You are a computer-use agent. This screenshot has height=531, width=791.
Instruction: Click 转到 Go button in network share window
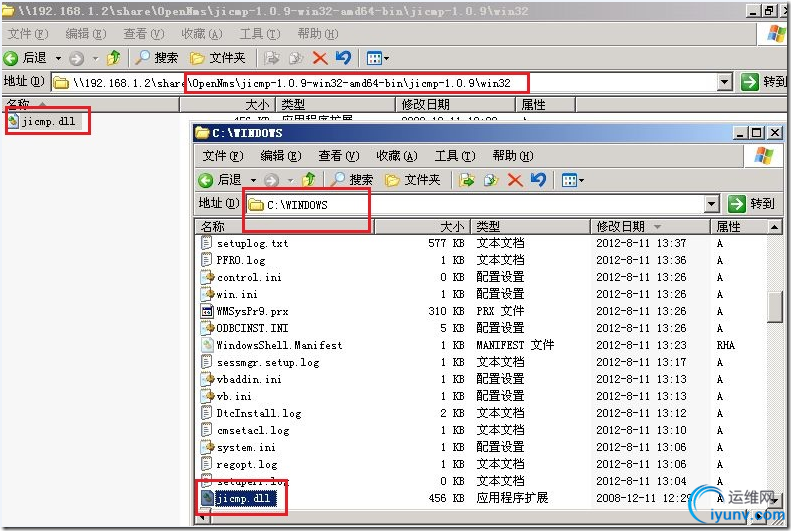(x=763, y=81)
